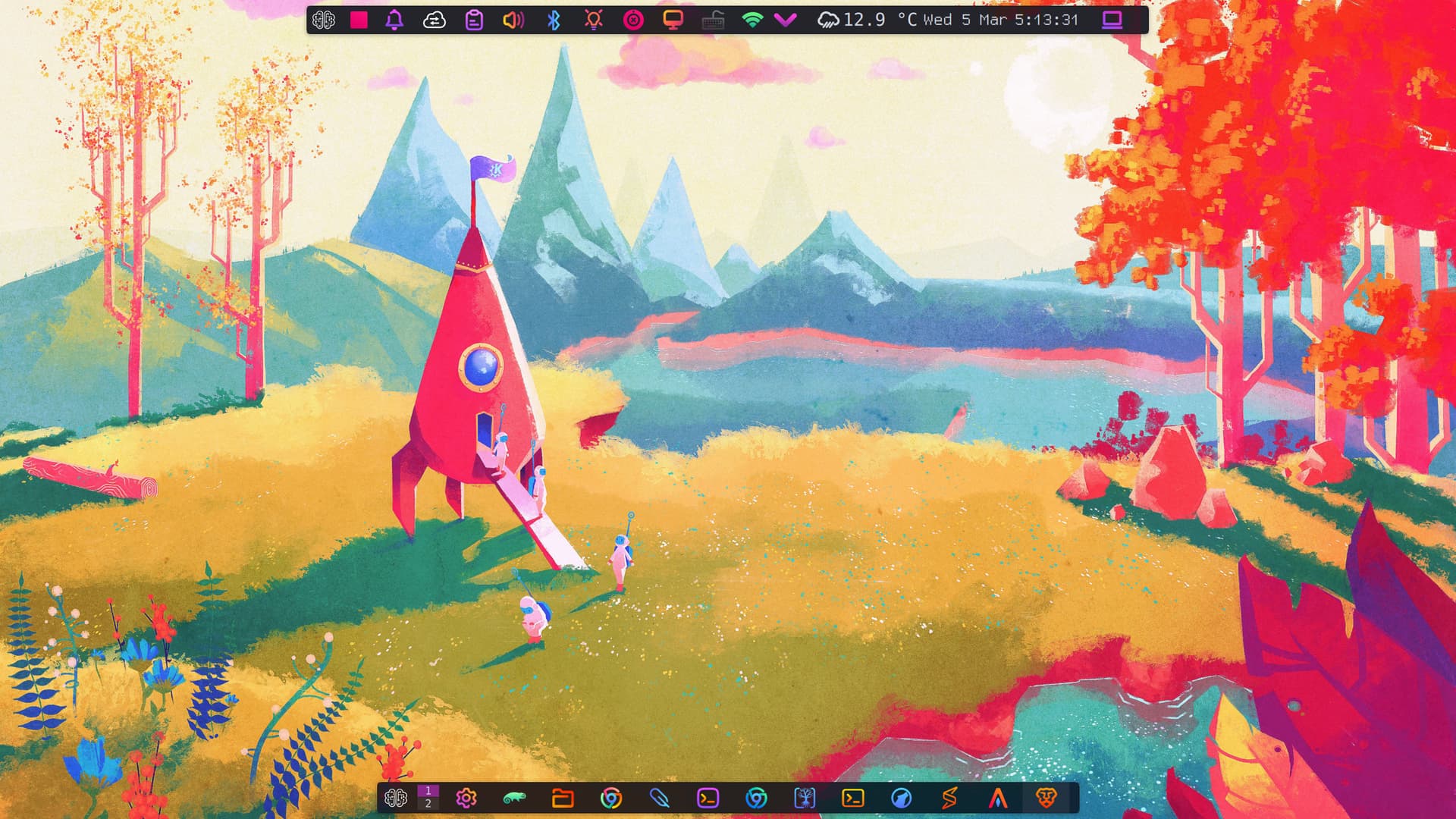The height and width of the screenshot is (819, 1456).
Task: Open the orange display monitor tray icon
Action: click(x=673, y=20)
